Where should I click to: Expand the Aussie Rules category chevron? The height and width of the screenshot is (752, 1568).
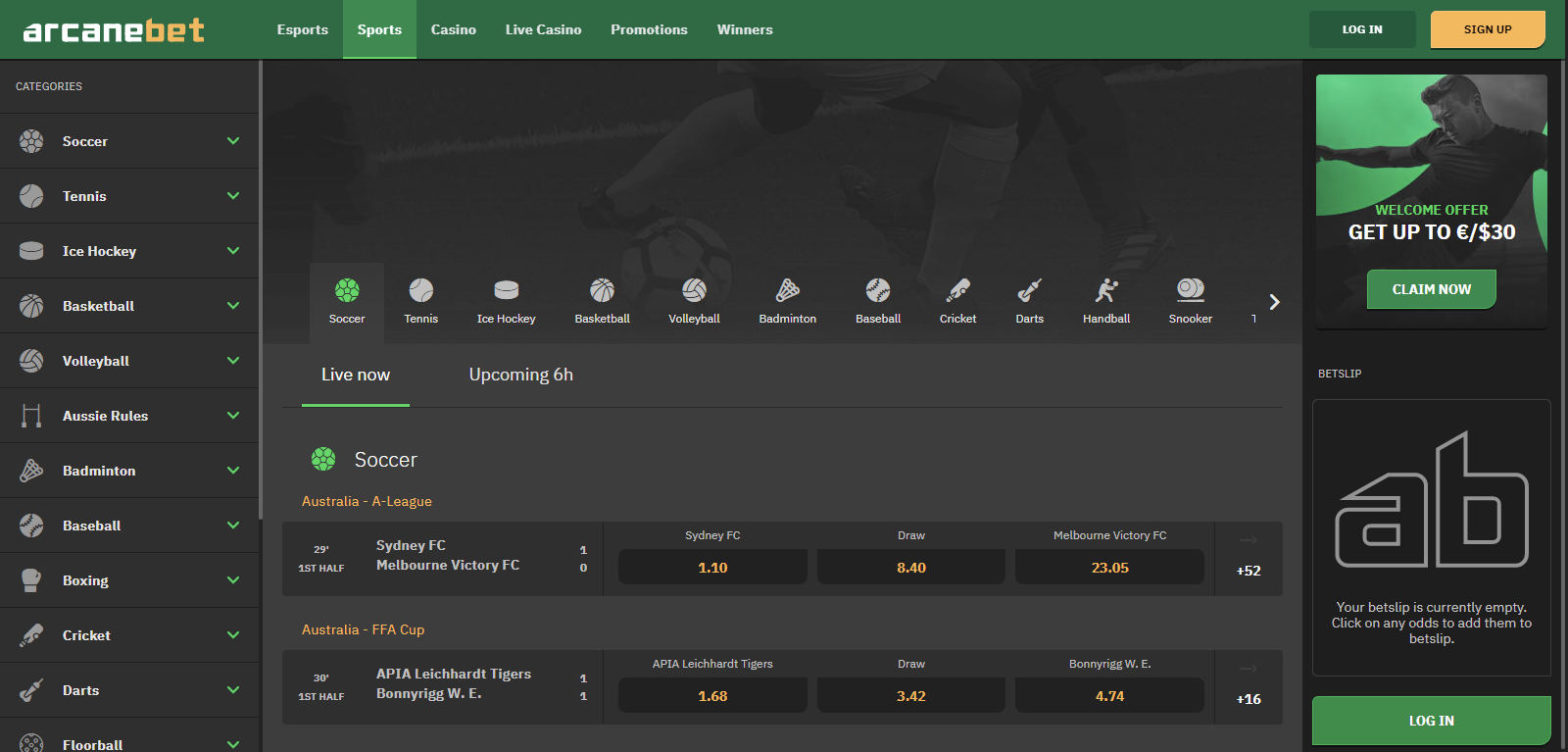233,416
